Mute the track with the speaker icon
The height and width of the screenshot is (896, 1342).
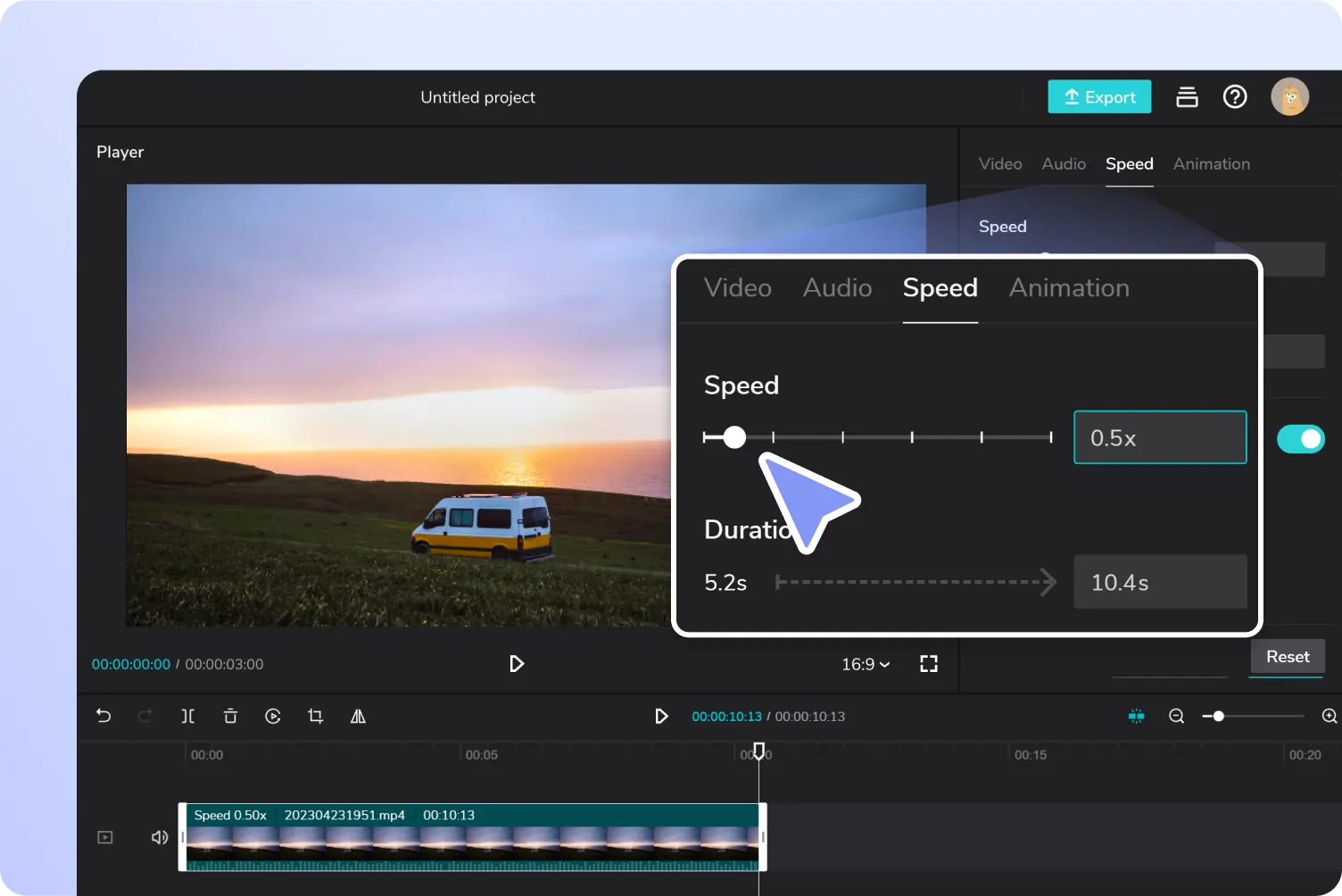[160, 837]
